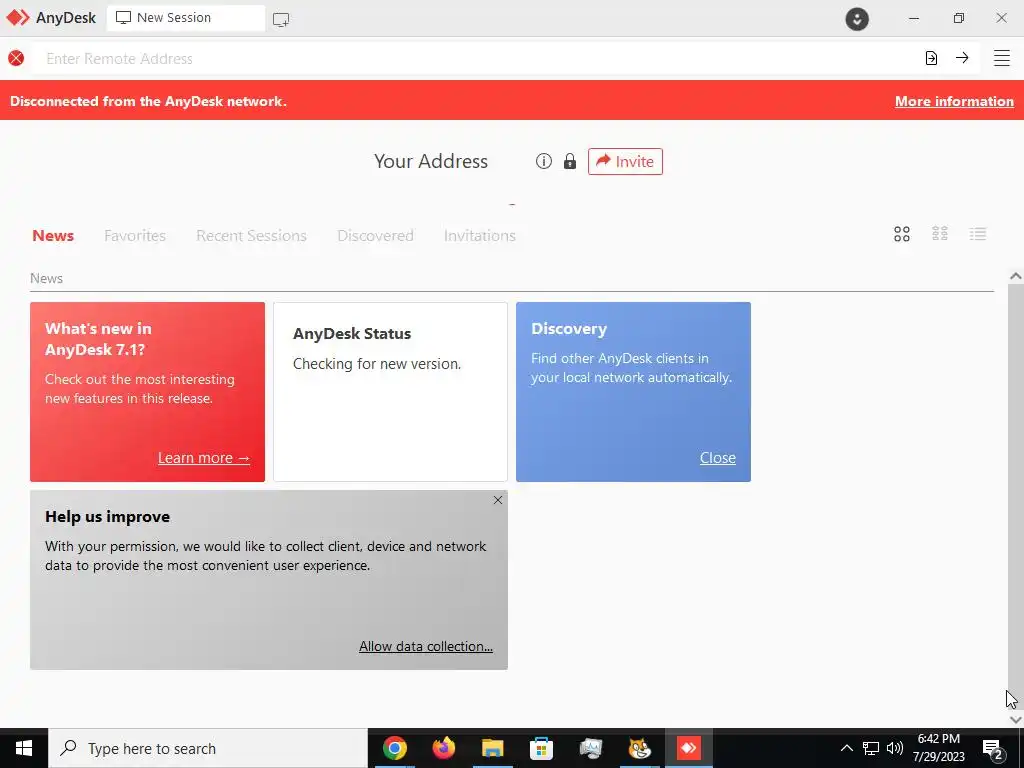The width and height of the screenshot is (1024, 768).
Task: Open the New Session tab
Action: pyautogui.click(x=185, y=18)
